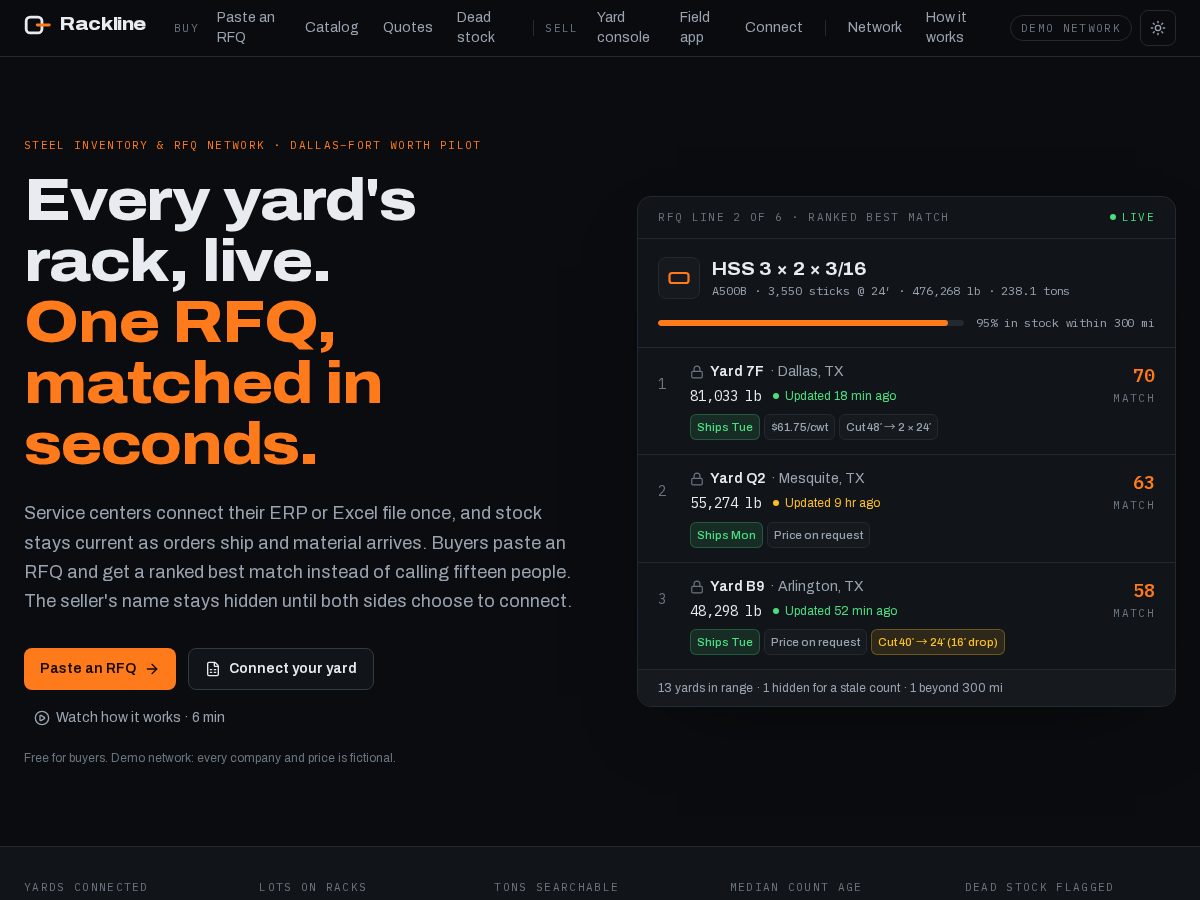Select the Yard B9 Arlington, TX row
Screen dimensions: 1200x900
tap(906, 616)
